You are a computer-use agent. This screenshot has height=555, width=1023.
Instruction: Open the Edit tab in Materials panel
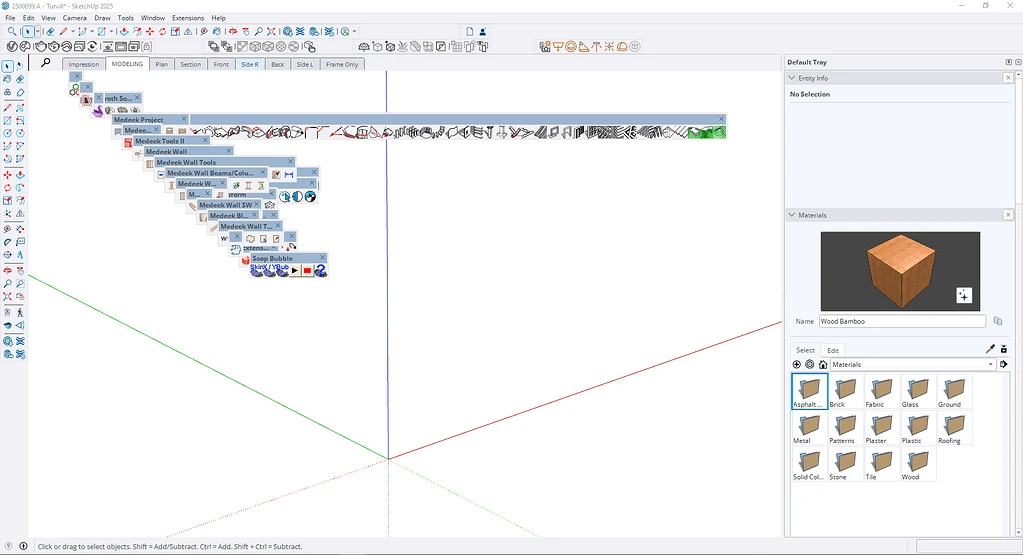pos(833,350)
